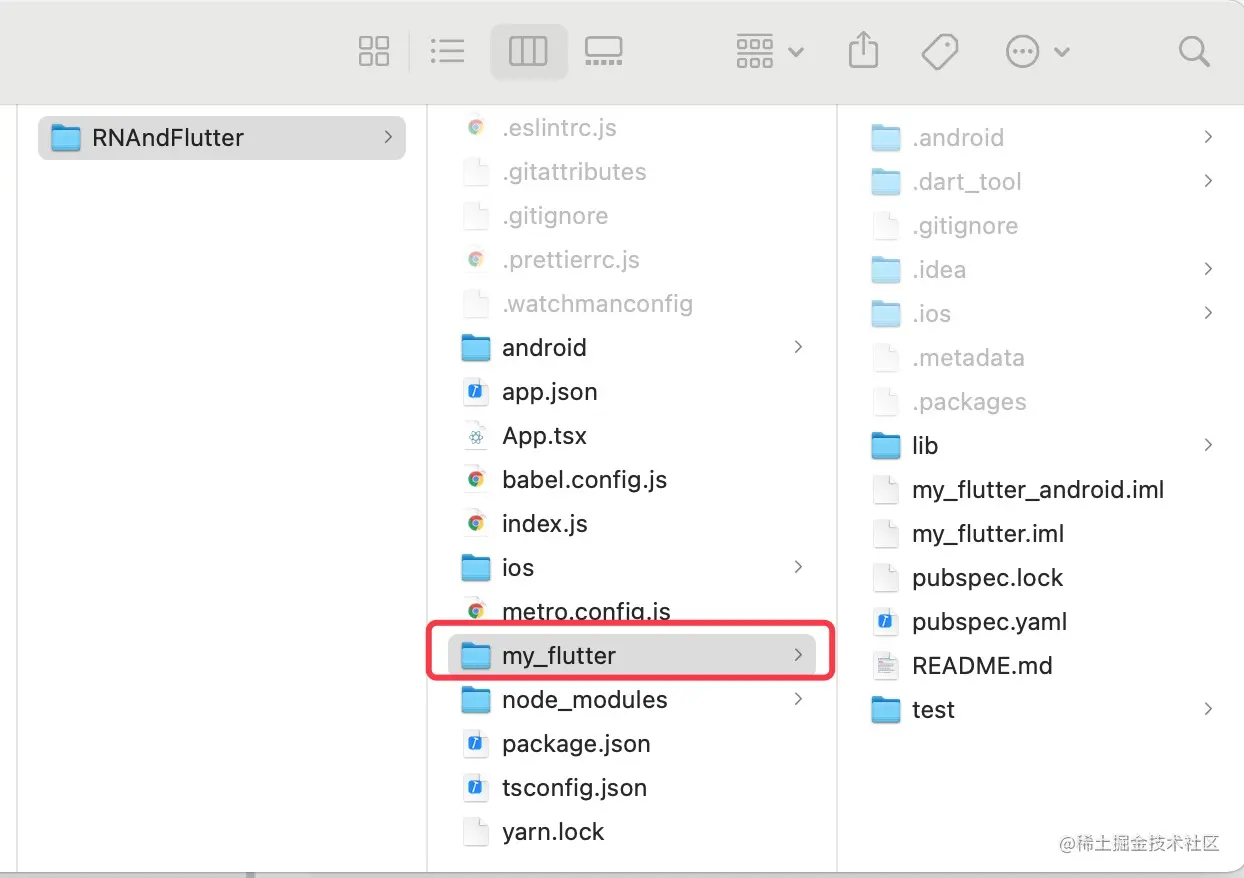Viewport: 1244px width, 878px height.
Task: Select .gitignore in the middle column
Action: [x=555, y=216]
